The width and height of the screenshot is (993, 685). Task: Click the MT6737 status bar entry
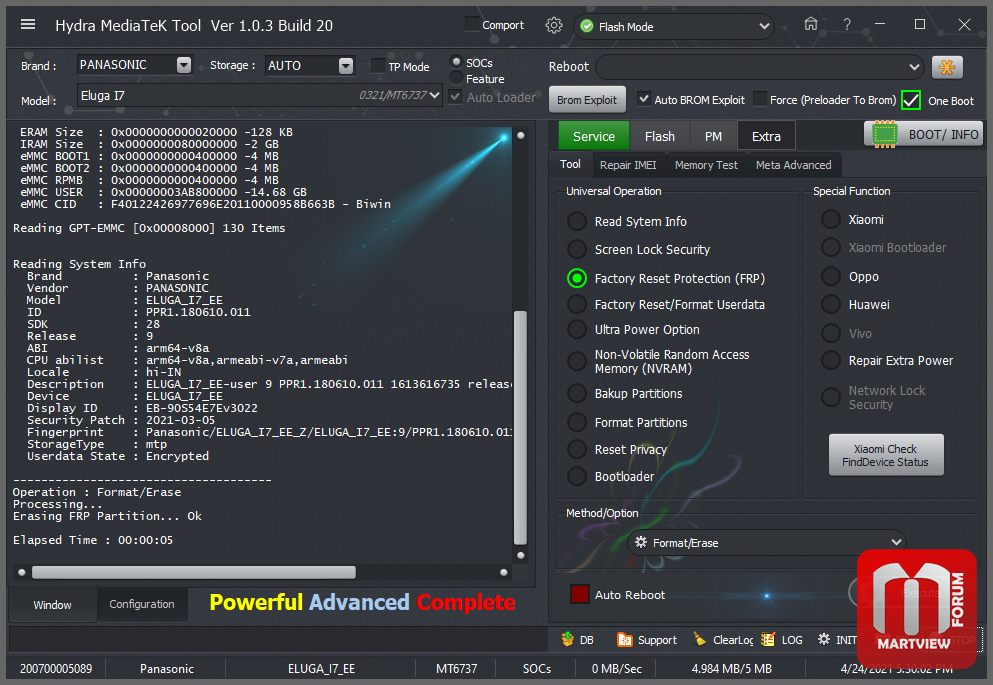tap(456, 669)
